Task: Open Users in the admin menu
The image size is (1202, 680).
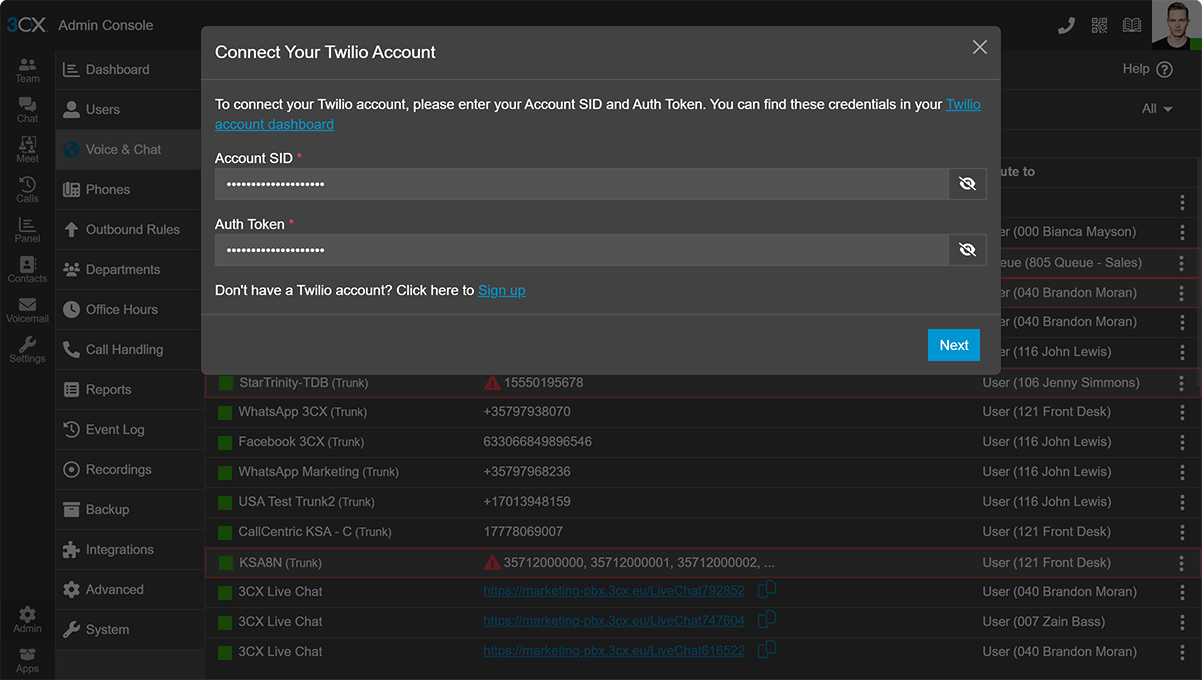Action: pyautogui.click(x=129, y=110)
